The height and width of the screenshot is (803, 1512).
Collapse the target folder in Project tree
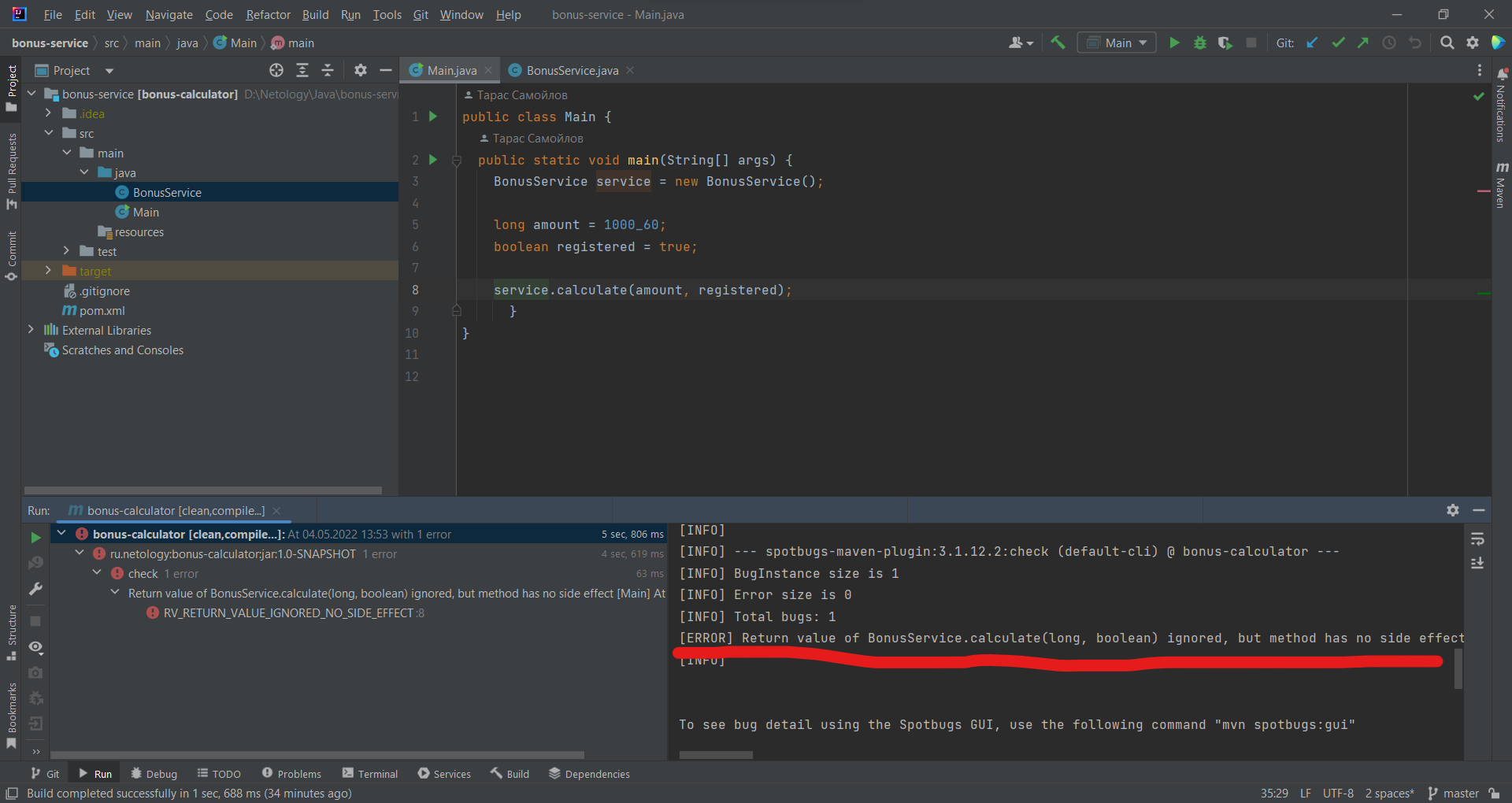tap(47, 270)
